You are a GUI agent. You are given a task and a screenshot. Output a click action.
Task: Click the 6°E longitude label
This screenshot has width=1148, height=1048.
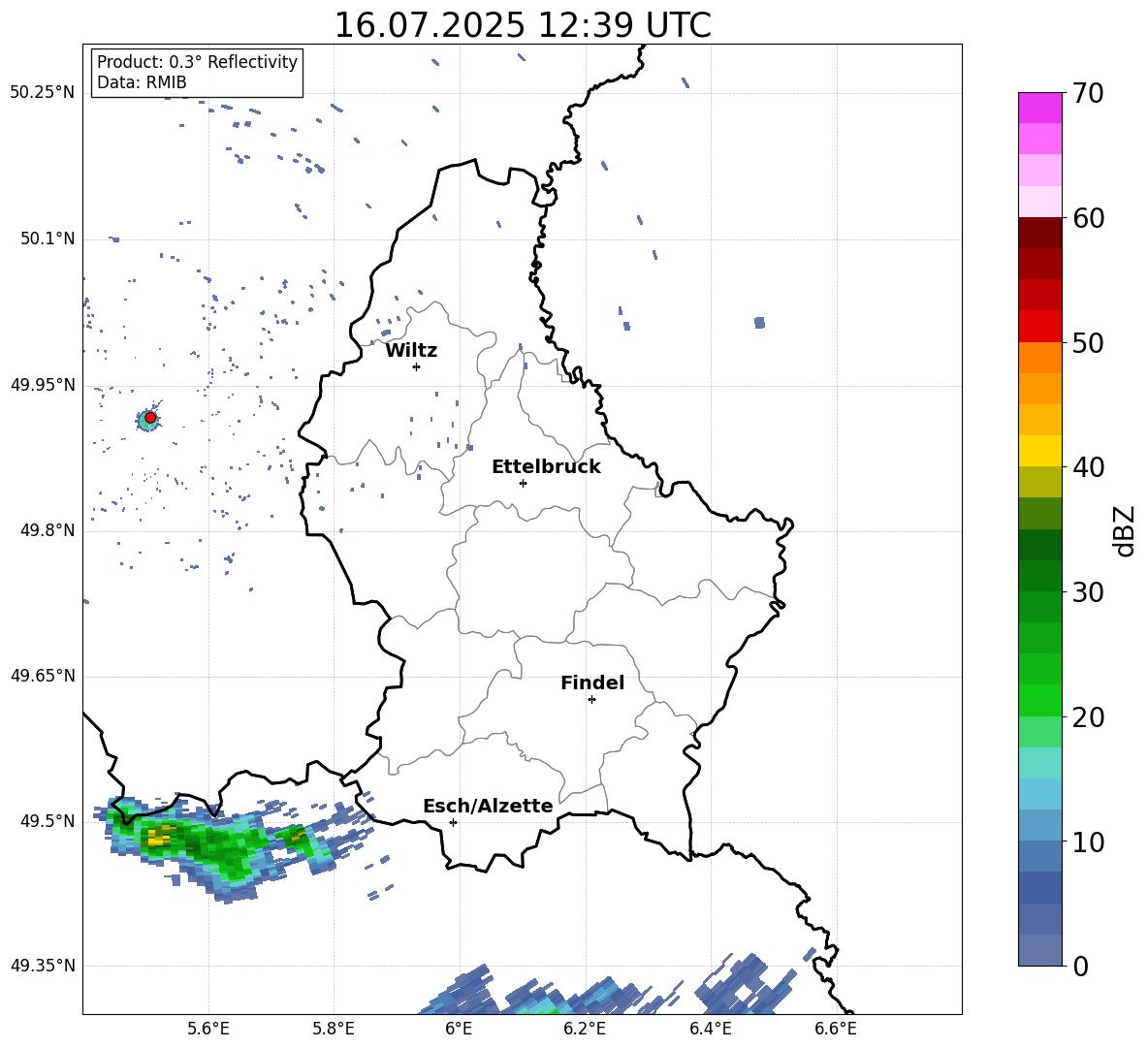point(459,1030)
